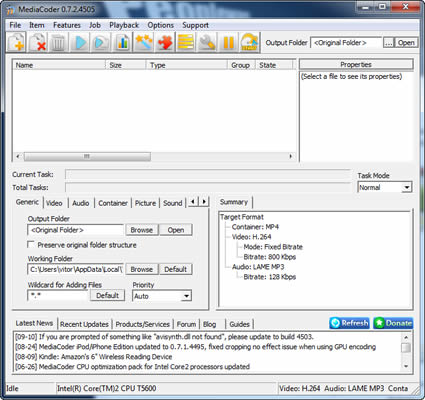The height and width of the screenshot is (400, 425).
Task: Switch to the Video tab
Action: coord(54,203)
